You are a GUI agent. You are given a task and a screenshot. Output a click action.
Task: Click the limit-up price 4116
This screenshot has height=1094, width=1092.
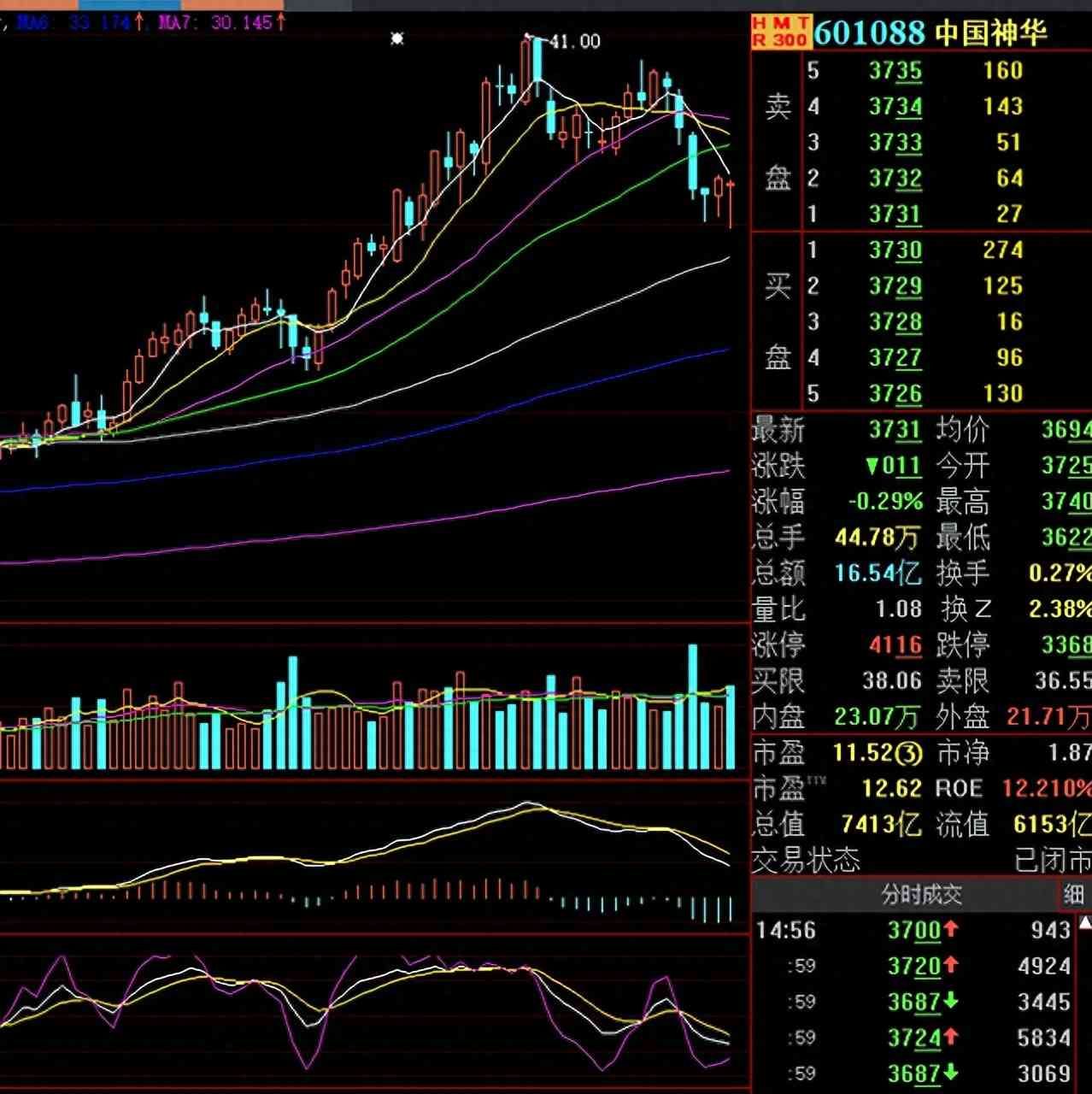[x=895, y=645]
